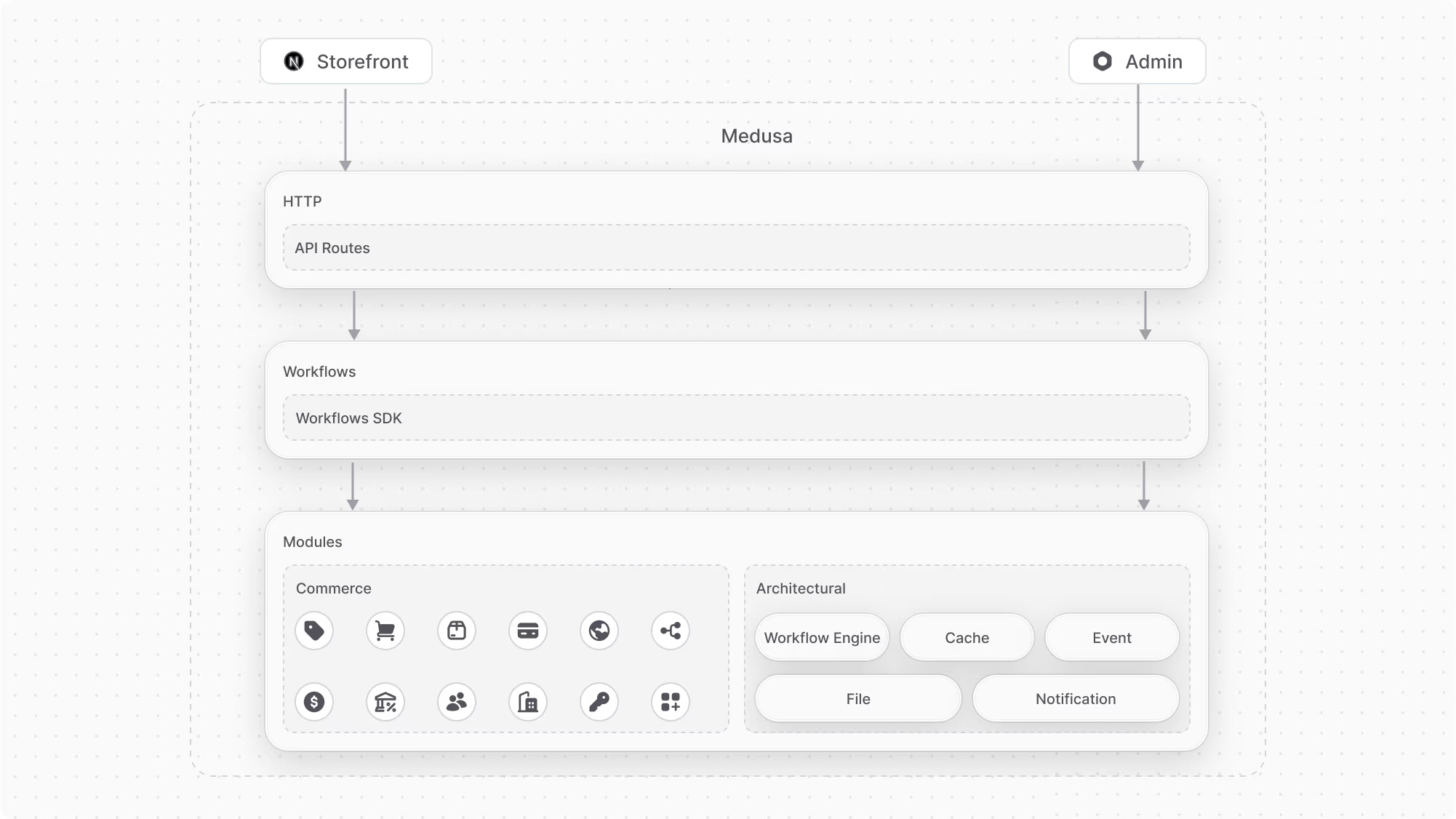Click the globe/regions commerce icon
The image size is (1456, 819).
599,630
